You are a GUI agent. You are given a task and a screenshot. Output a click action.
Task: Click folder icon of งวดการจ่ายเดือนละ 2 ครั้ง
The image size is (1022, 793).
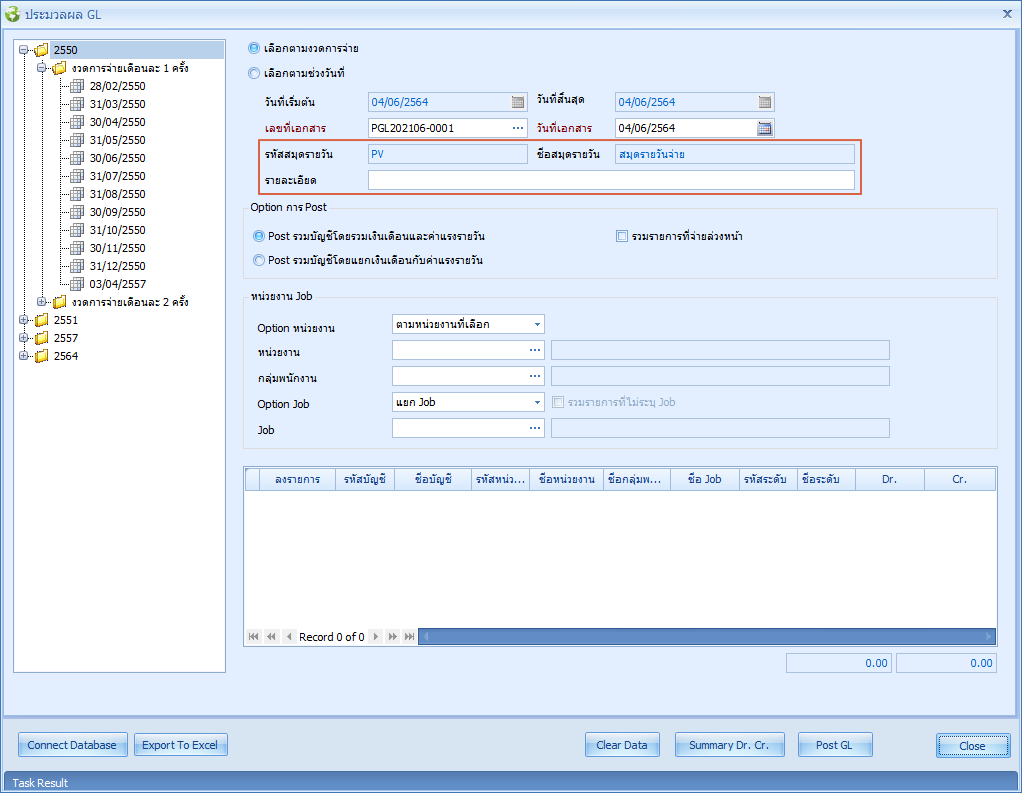tap(60, 302)
